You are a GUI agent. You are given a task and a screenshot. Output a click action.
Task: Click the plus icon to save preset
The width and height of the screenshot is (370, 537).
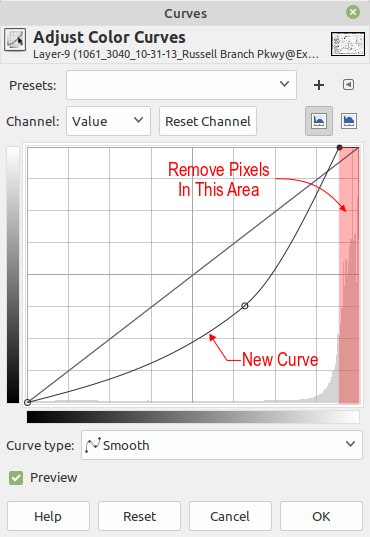point(319,85)
